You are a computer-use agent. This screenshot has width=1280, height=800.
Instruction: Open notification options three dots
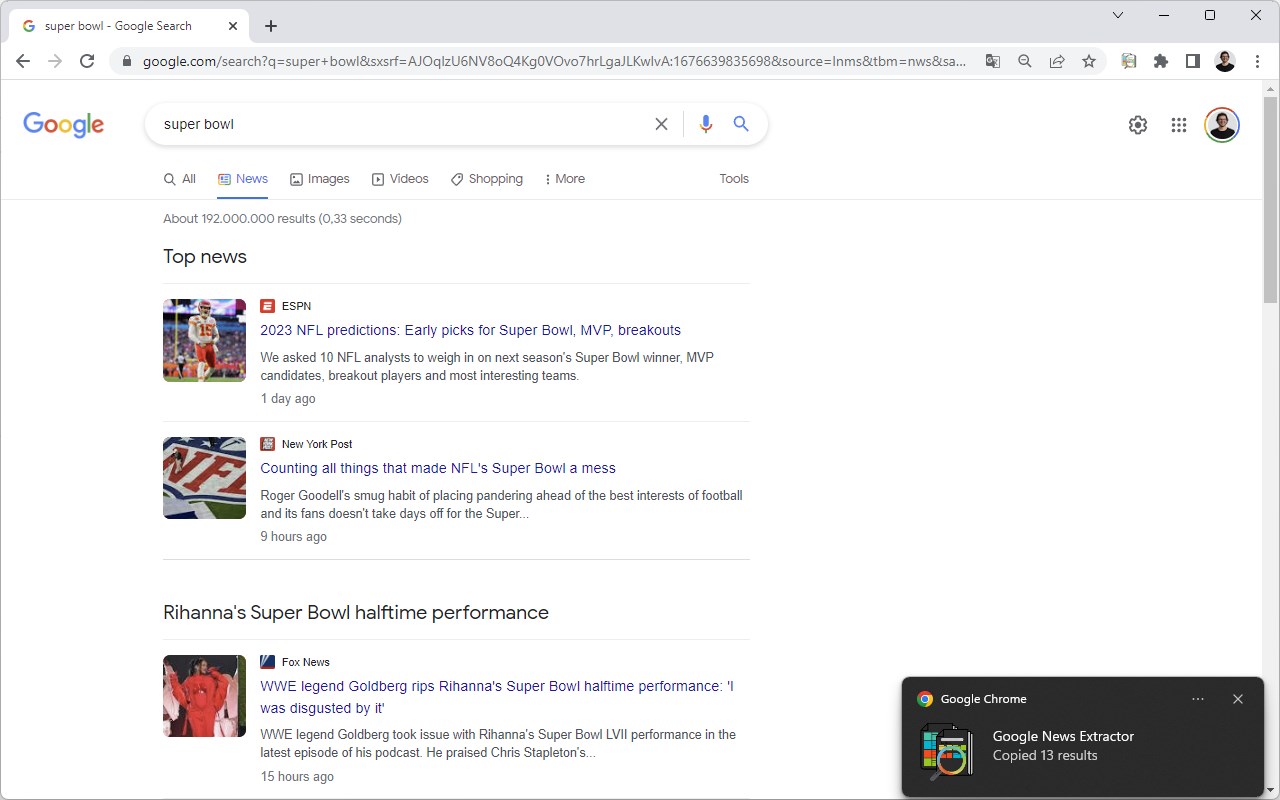[x=1198, y=699]
